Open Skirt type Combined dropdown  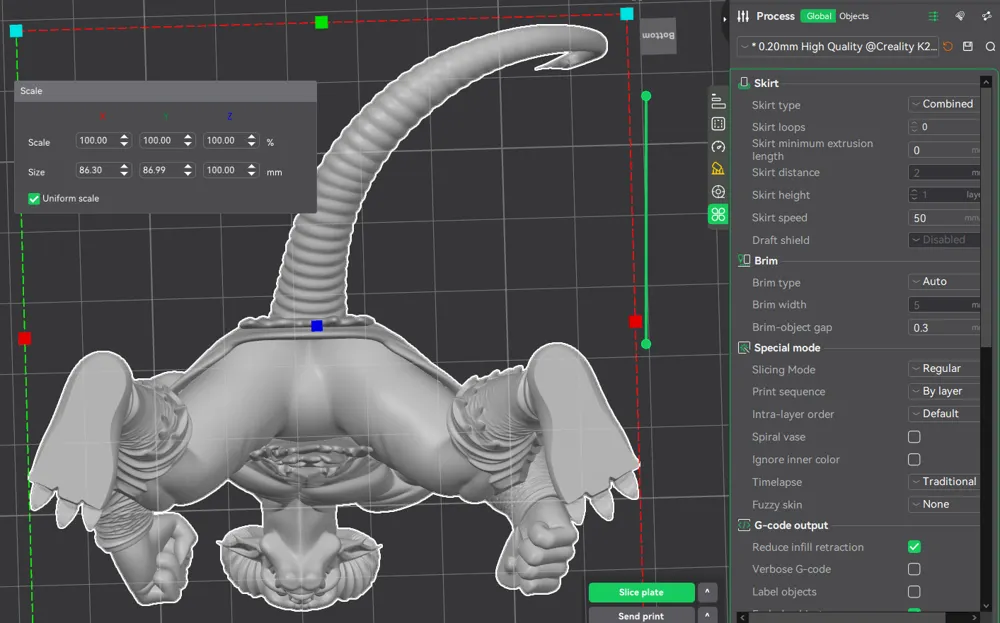coord(944,104)
